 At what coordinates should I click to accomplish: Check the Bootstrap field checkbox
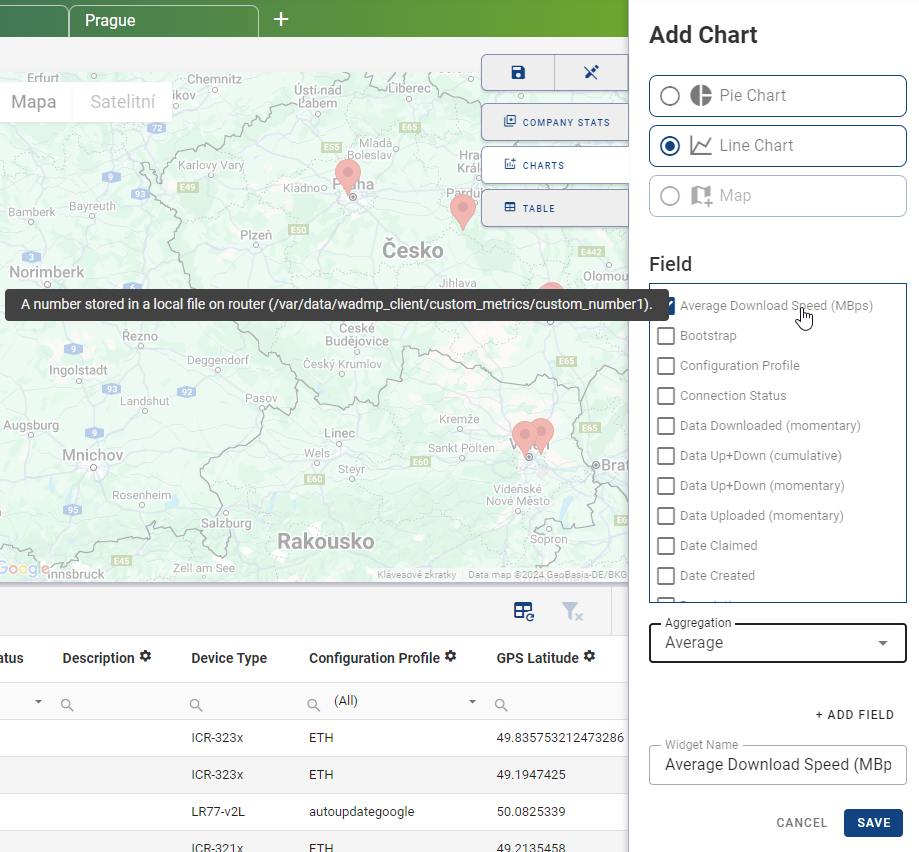(665, 336)
